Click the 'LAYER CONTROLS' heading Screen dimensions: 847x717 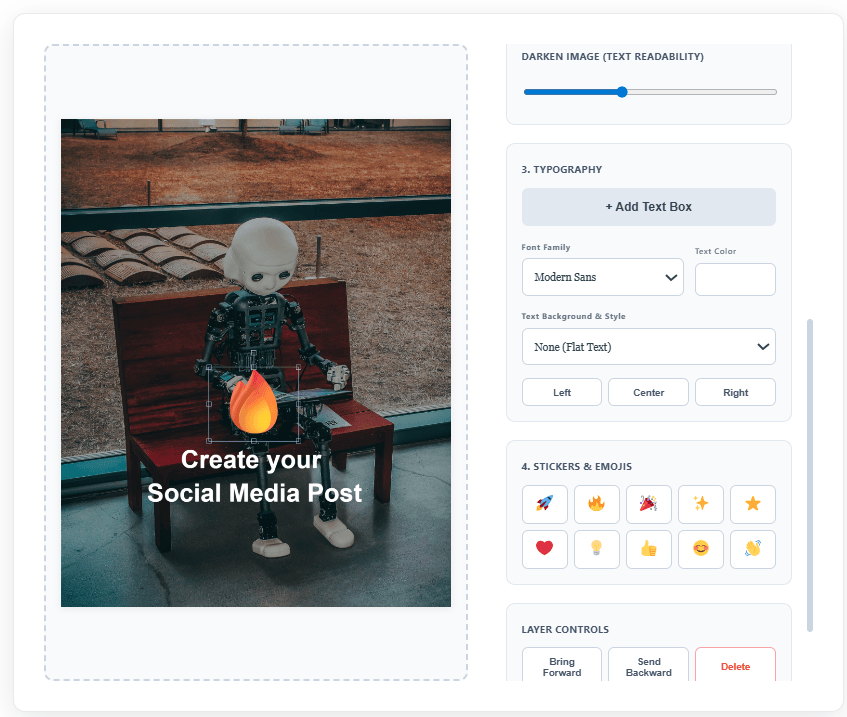565,630
